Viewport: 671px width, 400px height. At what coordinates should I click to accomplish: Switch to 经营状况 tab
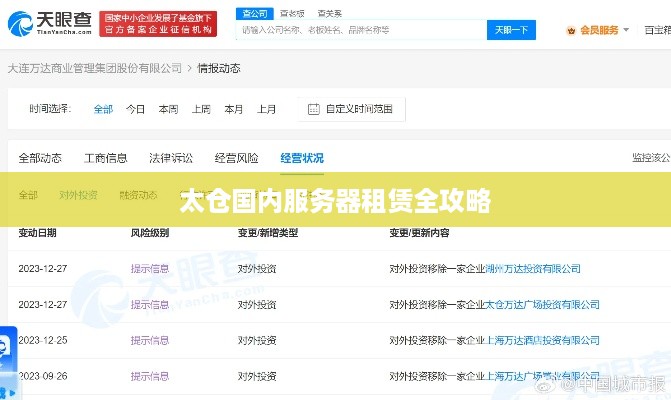[x=302, y=158]
